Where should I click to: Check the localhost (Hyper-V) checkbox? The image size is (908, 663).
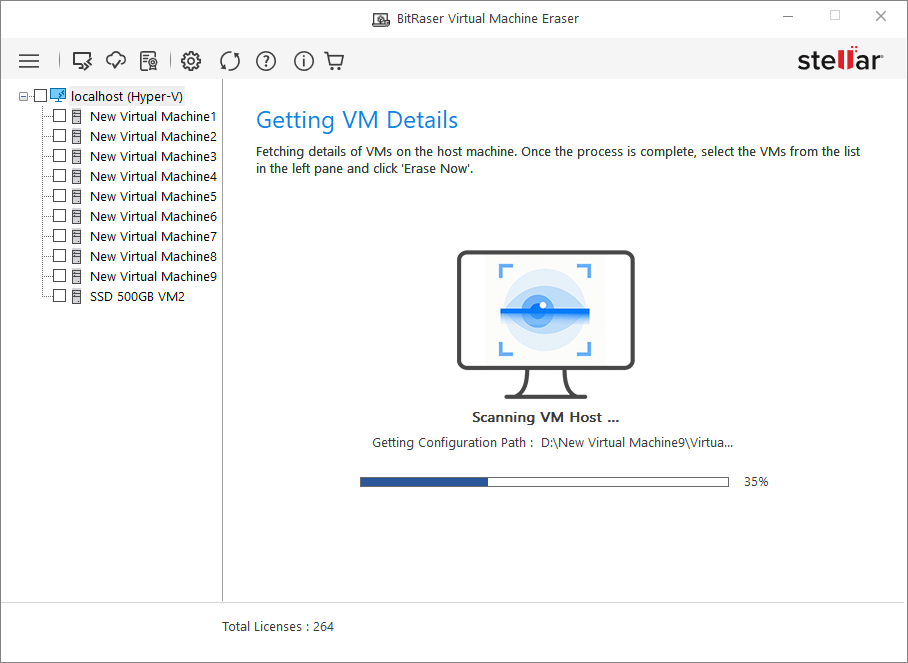(x=41, y=96)
